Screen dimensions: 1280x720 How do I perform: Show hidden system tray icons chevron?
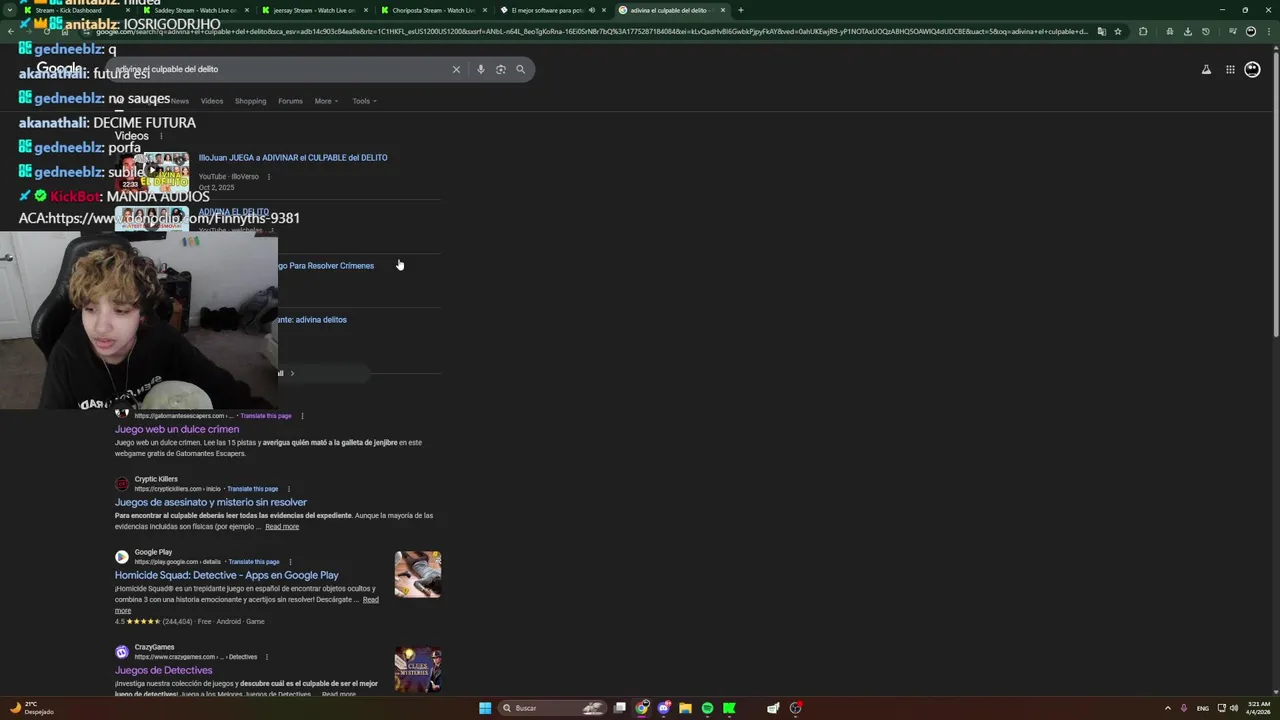click(1167, 708)
